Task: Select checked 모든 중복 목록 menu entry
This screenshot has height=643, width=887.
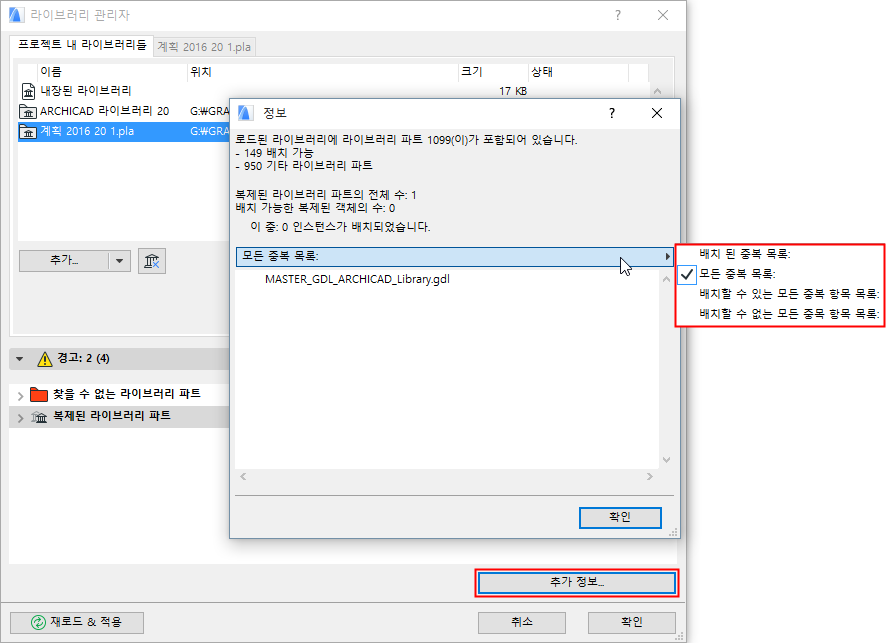Action: tap(780, 274)
